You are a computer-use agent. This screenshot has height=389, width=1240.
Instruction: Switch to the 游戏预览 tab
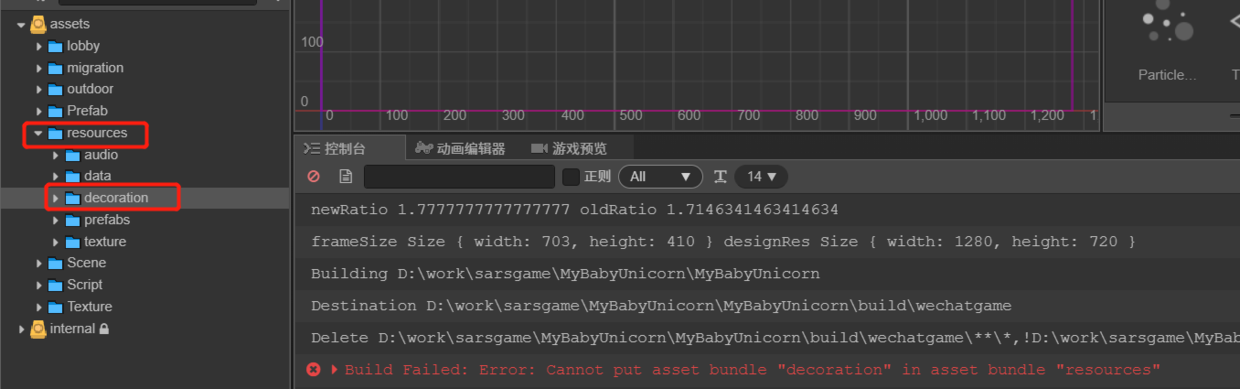click(569, 149)
